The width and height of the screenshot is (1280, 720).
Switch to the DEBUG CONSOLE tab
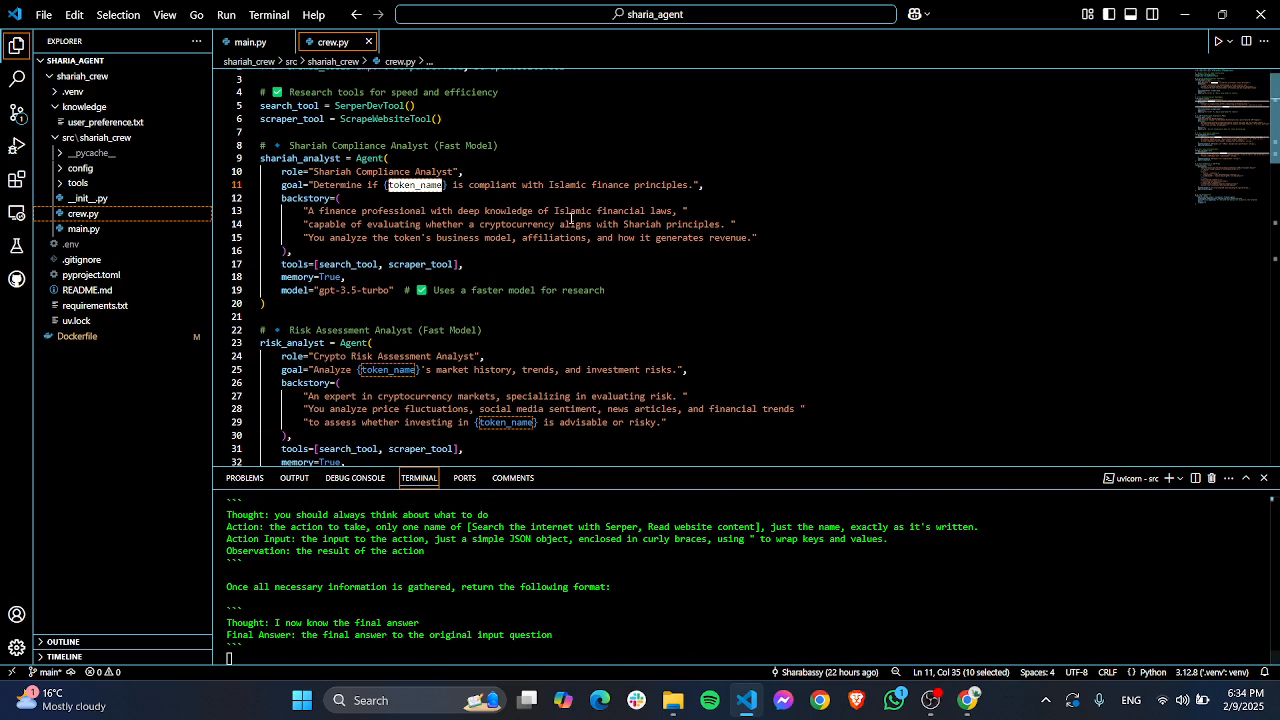tap(355, 478)
